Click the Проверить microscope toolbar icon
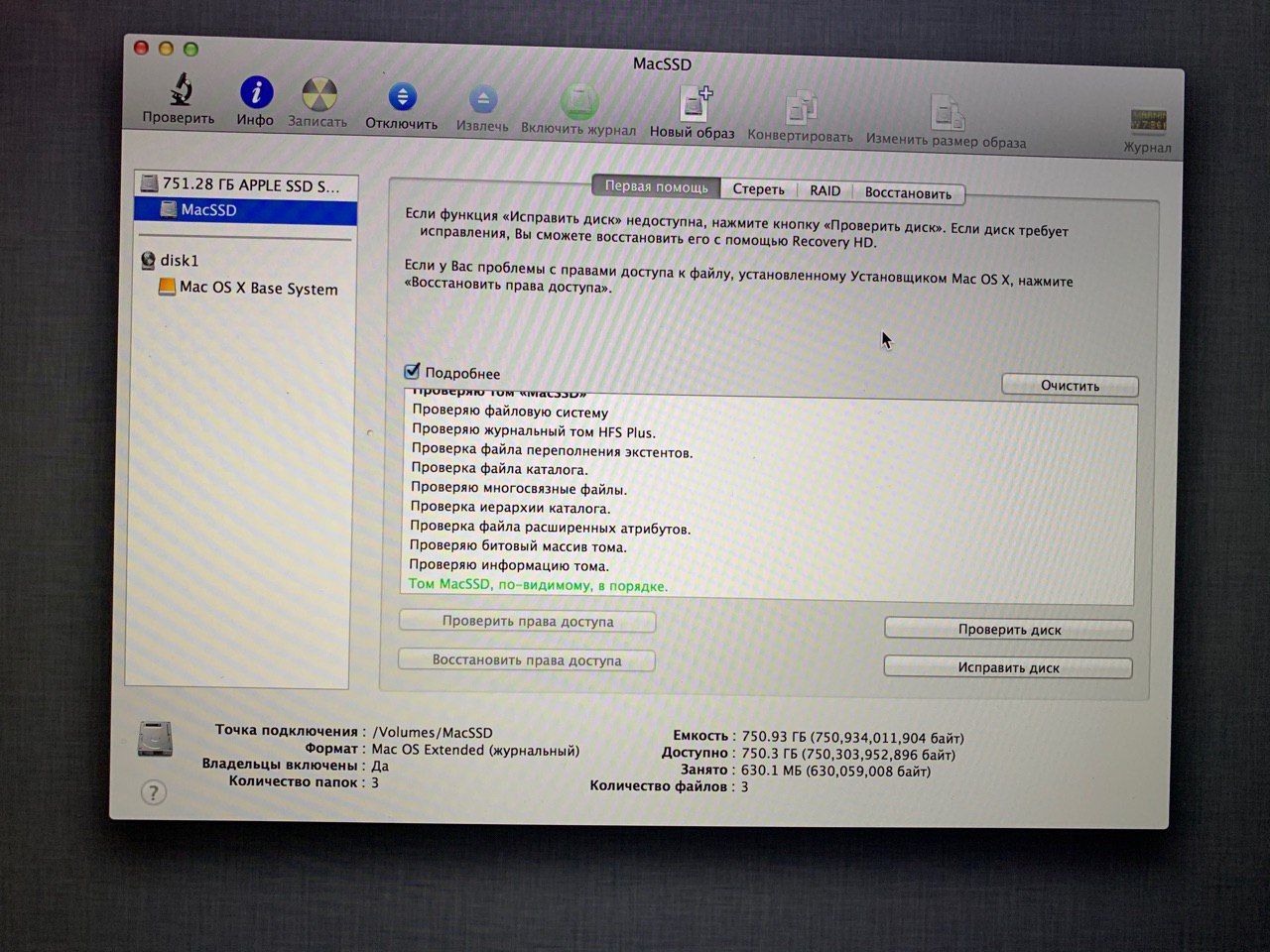The height and width of the screenshot is (952, 1270). point(181,89)
